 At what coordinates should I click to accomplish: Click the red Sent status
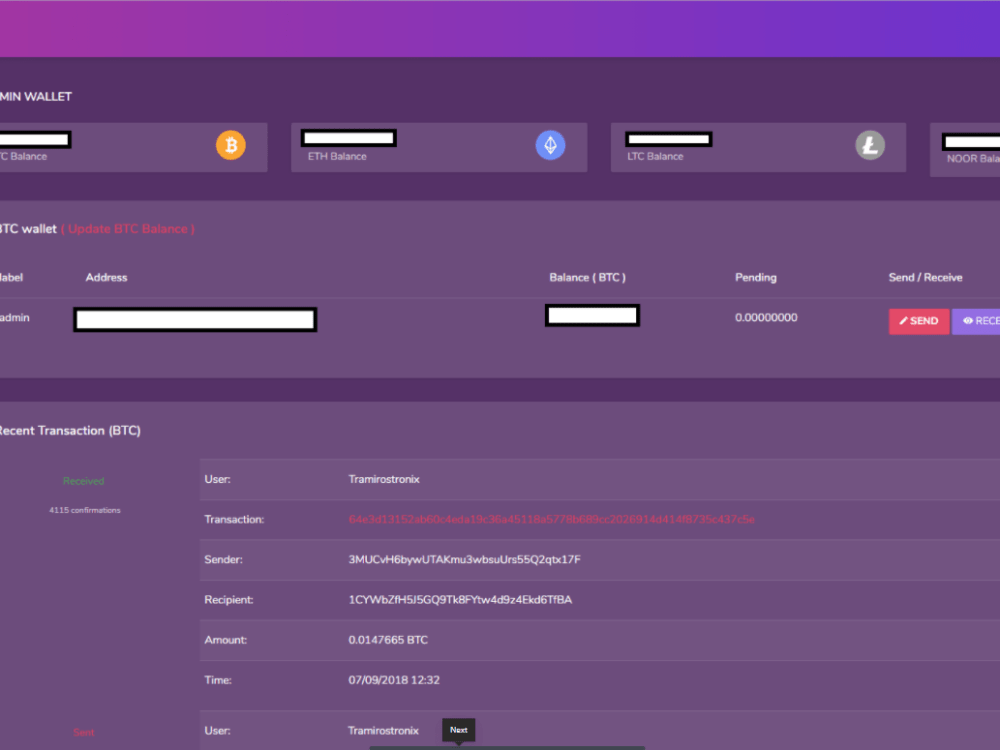tap(84, 732)
